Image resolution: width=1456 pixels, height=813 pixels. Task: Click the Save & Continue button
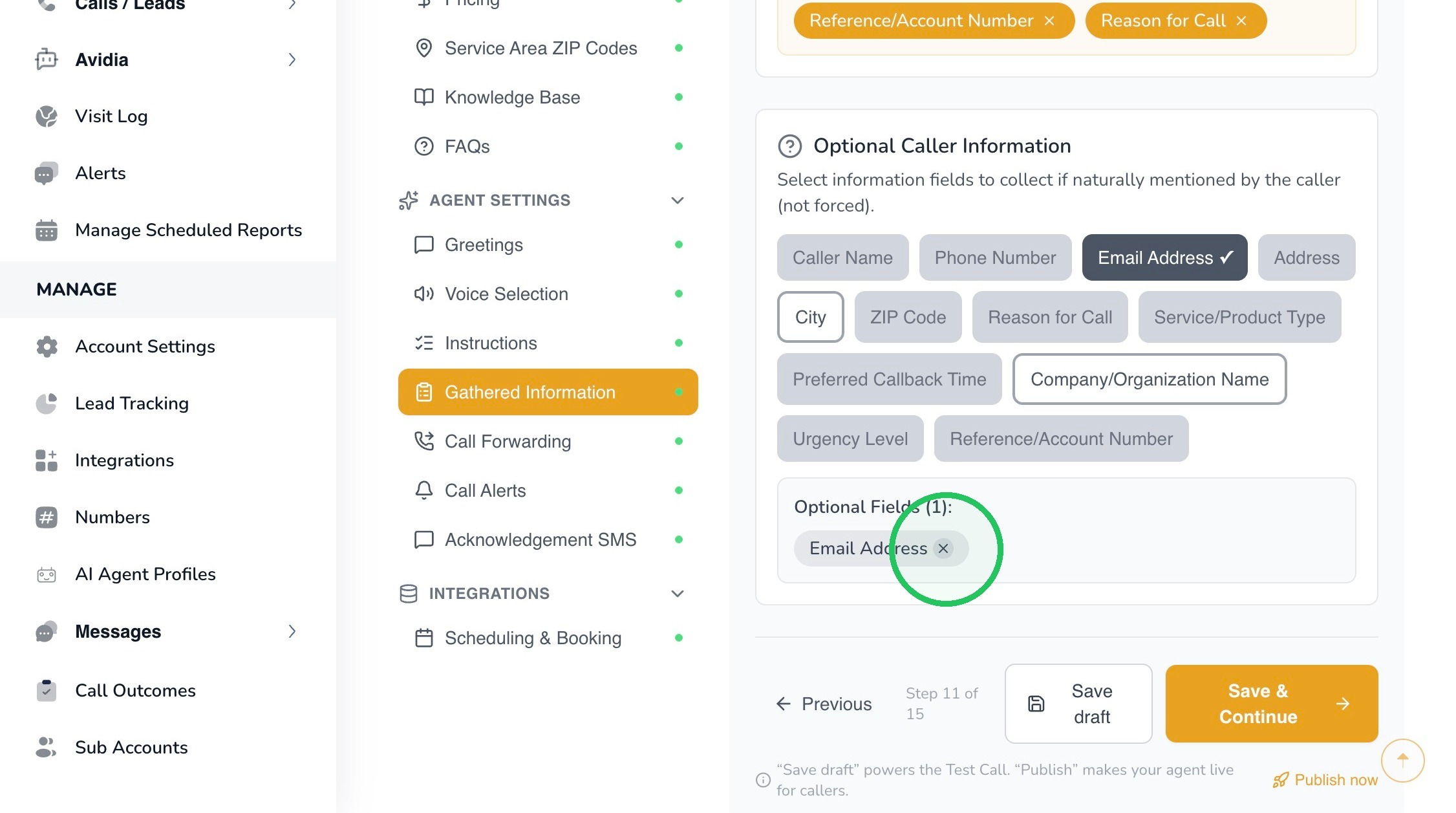(x=1271, y=704)
